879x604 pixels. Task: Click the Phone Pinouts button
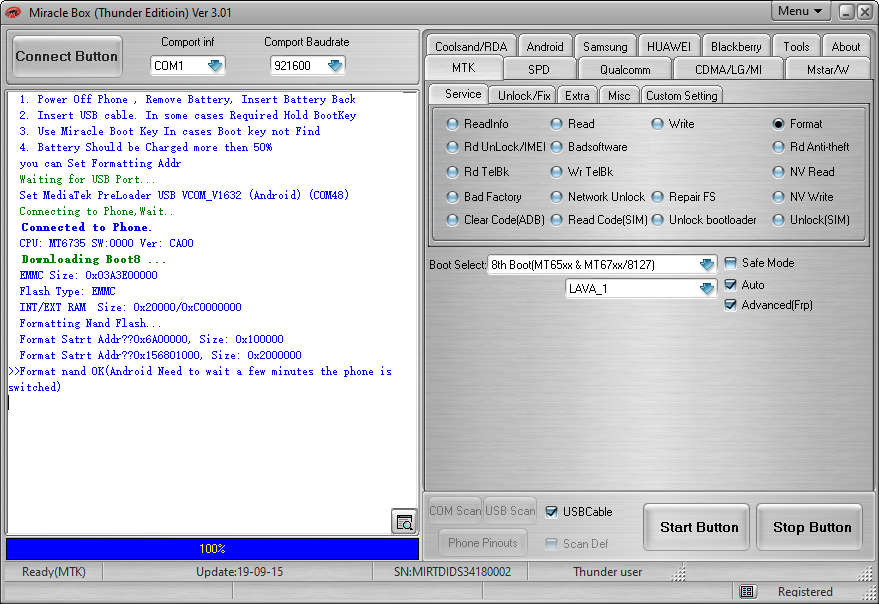coord(483,542)
